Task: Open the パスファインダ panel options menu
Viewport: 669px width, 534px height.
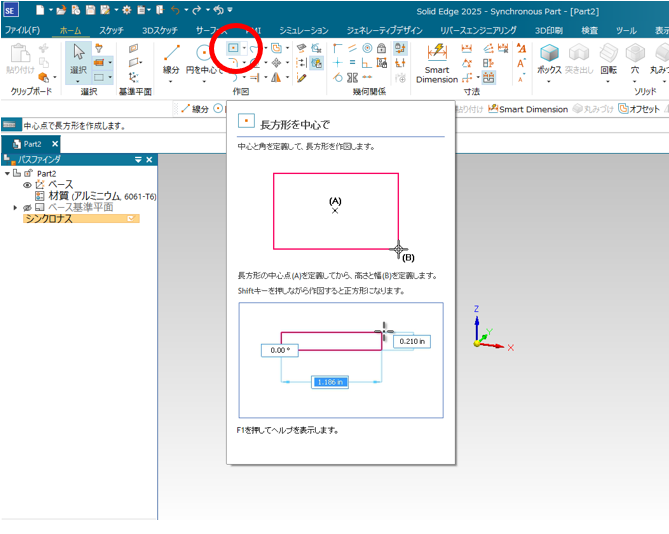Action: coord(138,160)
